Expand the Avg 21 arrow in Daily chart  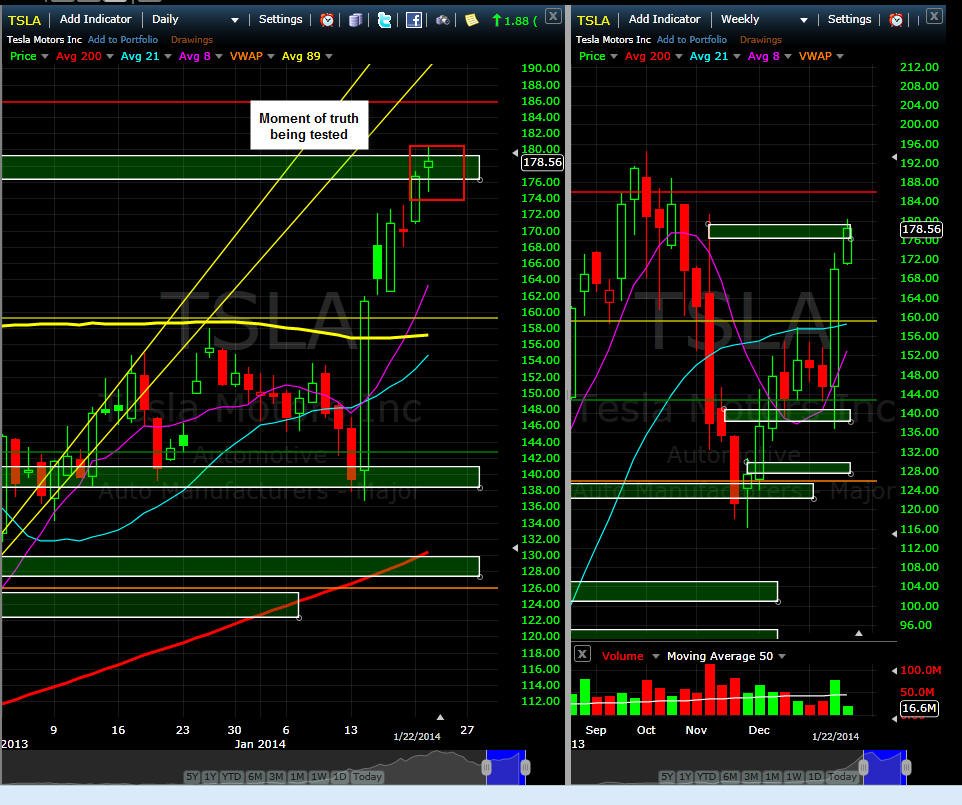point(167,56)
